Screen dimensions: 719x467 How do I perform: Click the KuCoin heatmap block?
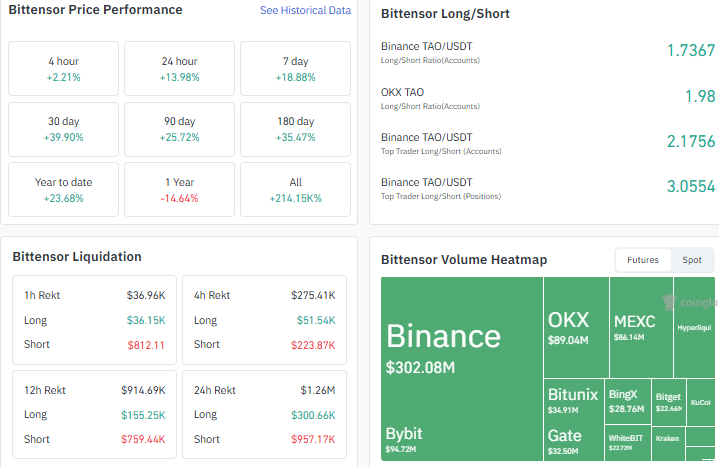click(701, 402)
